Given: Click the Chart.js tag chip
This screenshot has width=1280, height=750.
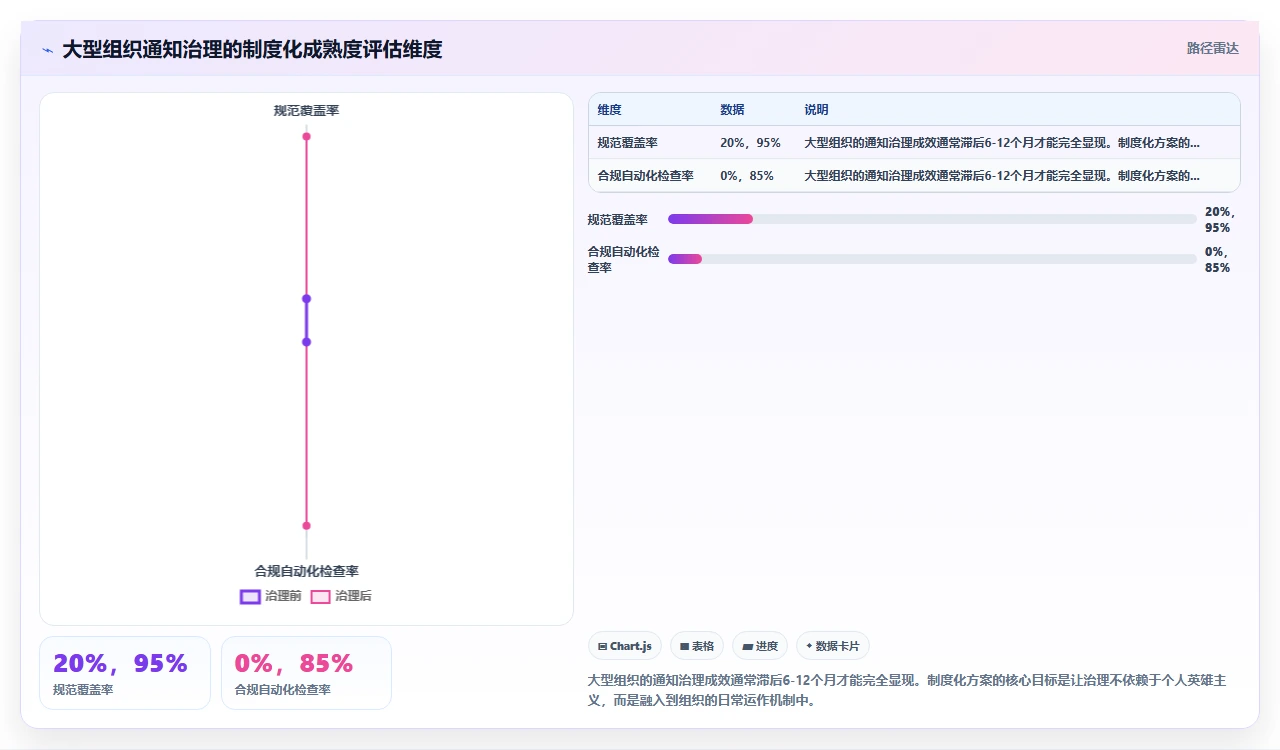Looking at the screenshot, I should tap(625, 646).
